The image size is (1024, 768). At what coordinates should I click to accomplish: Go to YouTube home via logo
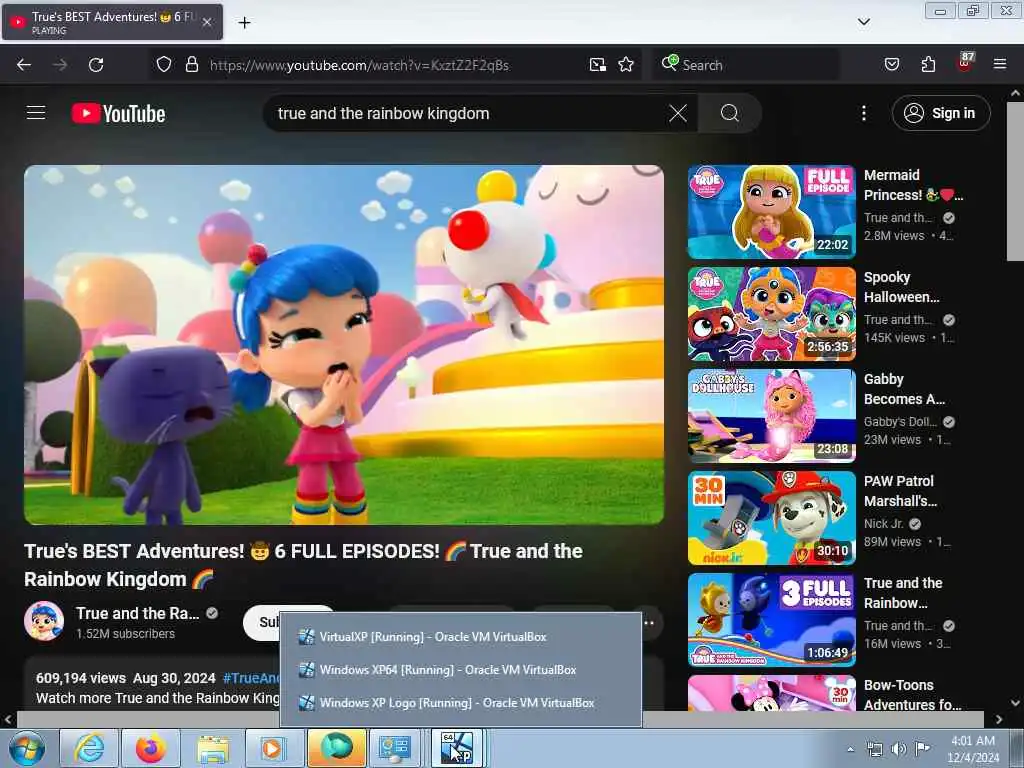coord(118,114)
